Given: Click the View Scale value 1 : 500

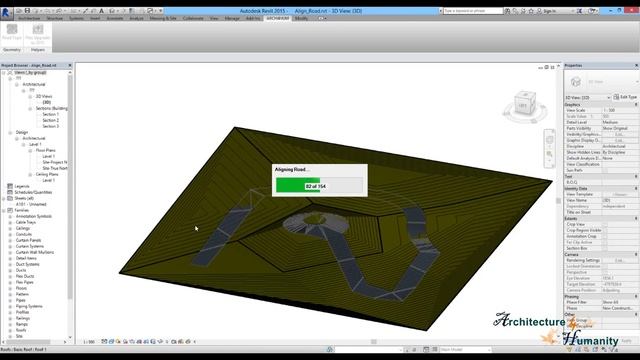Looking at the screenshot, I should pyautogui.click(x=619, y=111).
